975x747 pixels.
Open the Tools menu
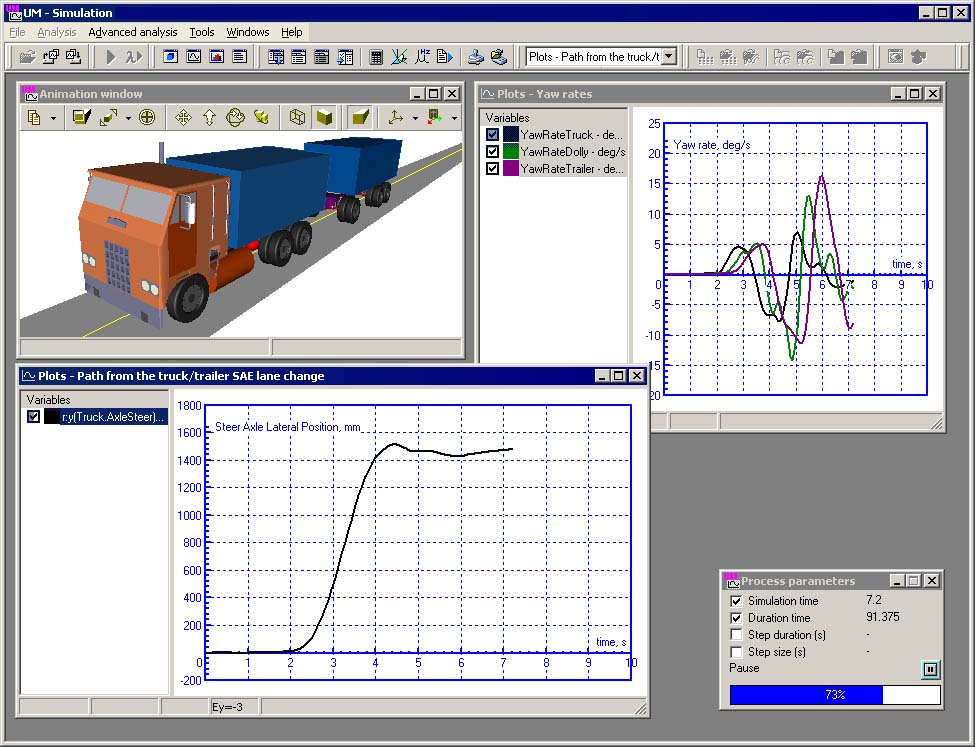coord(202,32)
